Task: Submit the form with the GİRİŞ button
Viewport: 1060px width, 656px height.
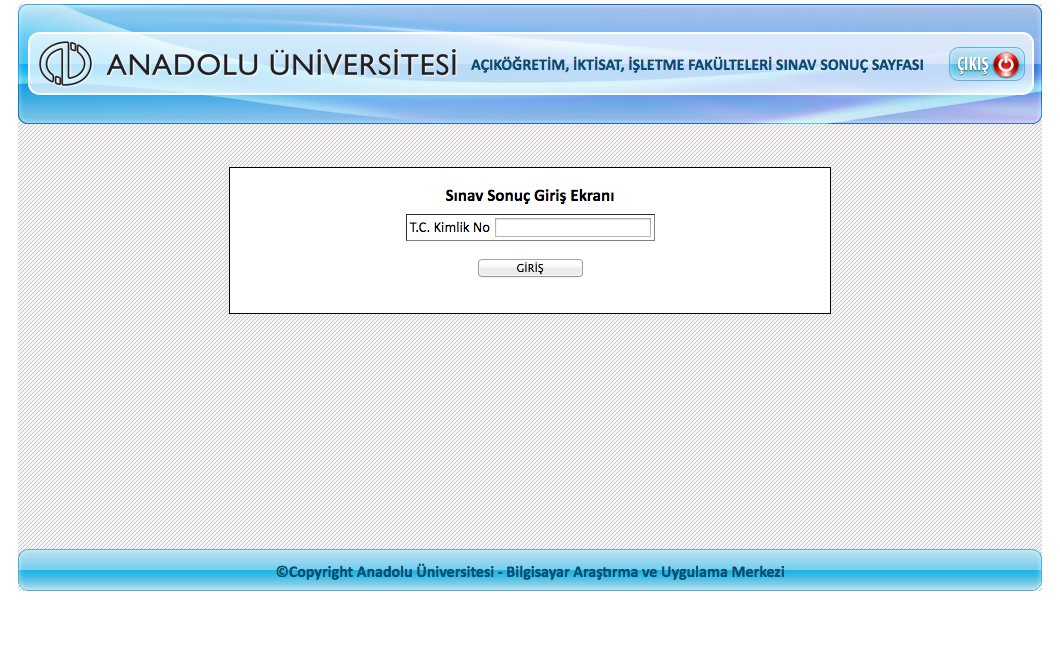Action: coord(530,268)
